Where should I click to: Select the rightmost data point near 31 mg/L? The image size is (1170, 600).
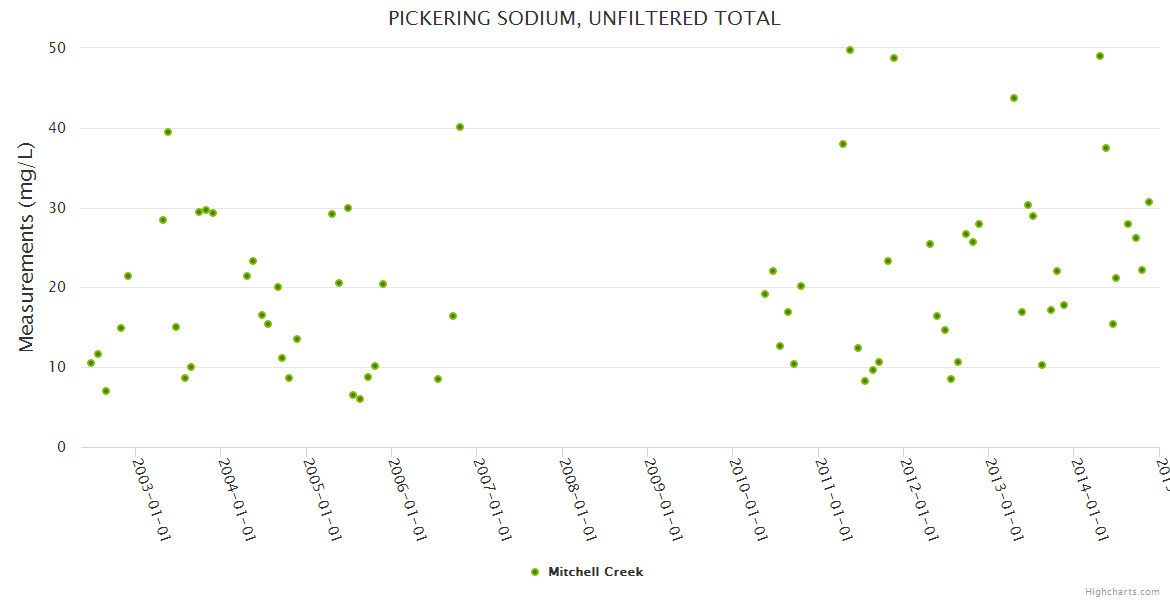[1149, 202]
